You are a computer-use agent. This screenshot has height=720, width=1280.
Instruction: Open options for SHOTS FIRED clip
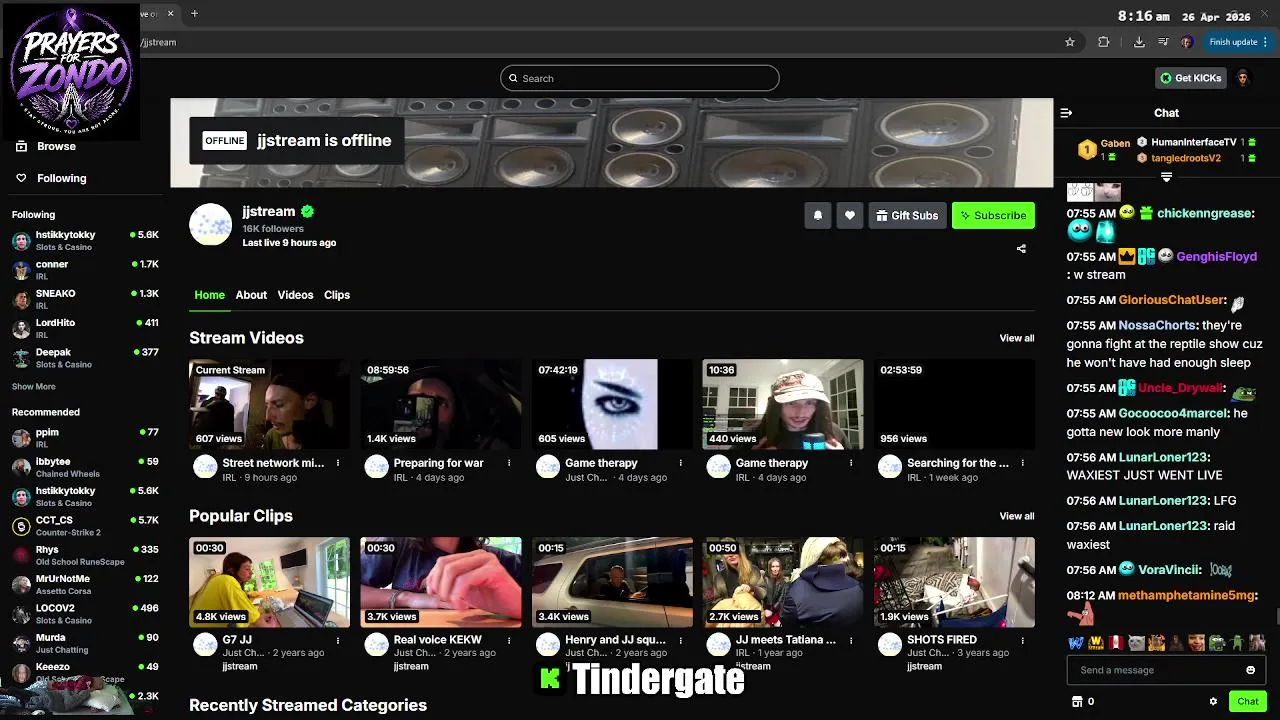click(x=1022, y=640)
